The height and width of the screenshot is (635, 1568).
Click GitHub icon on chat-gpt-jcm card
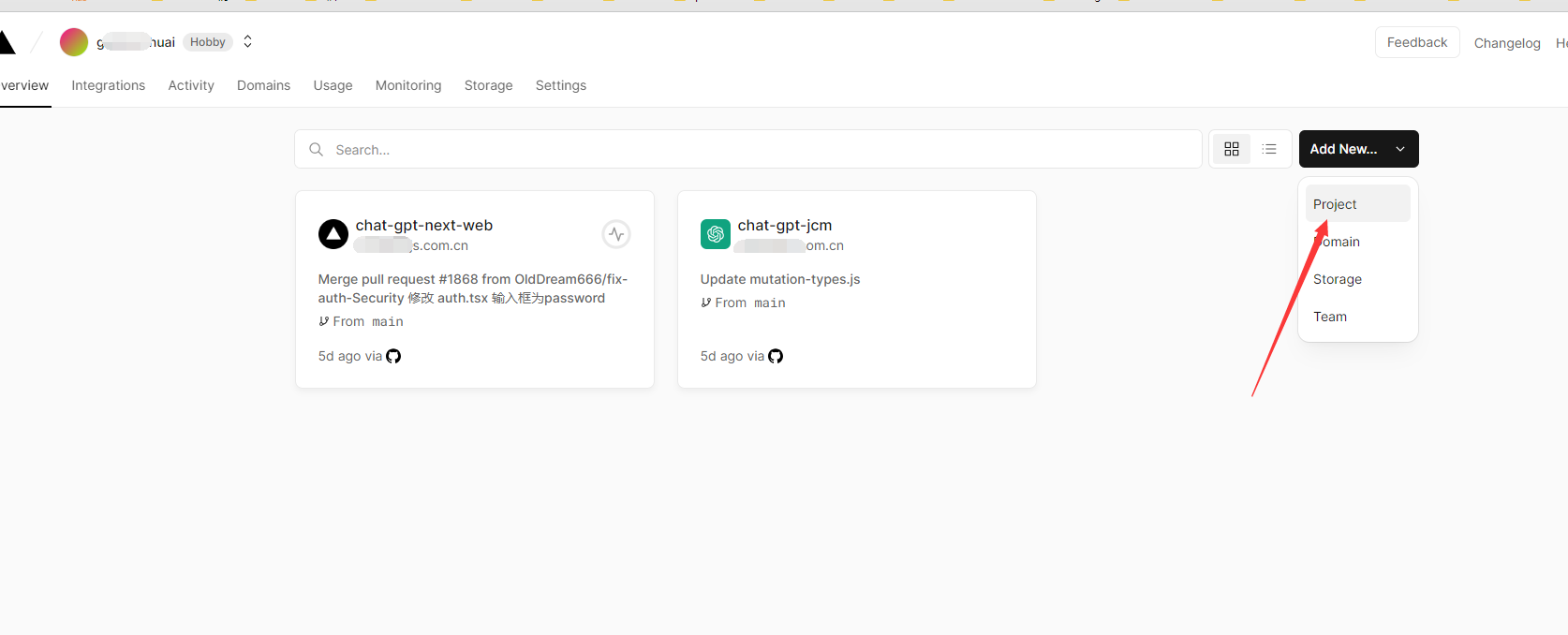pos(776,356)
